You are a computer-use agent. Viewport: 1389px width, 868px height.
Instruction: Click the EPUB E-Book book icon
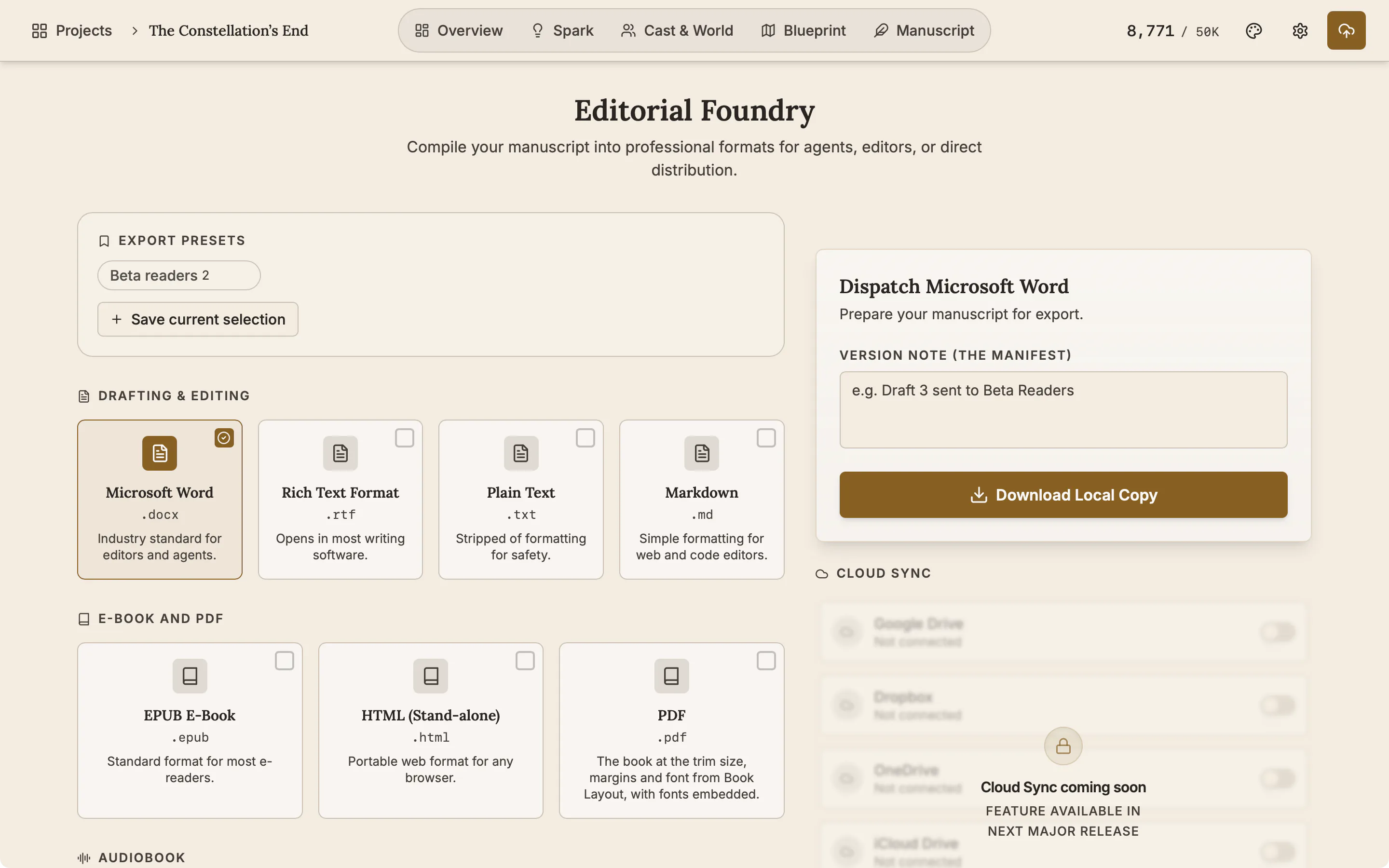click(x=190, y=676)
